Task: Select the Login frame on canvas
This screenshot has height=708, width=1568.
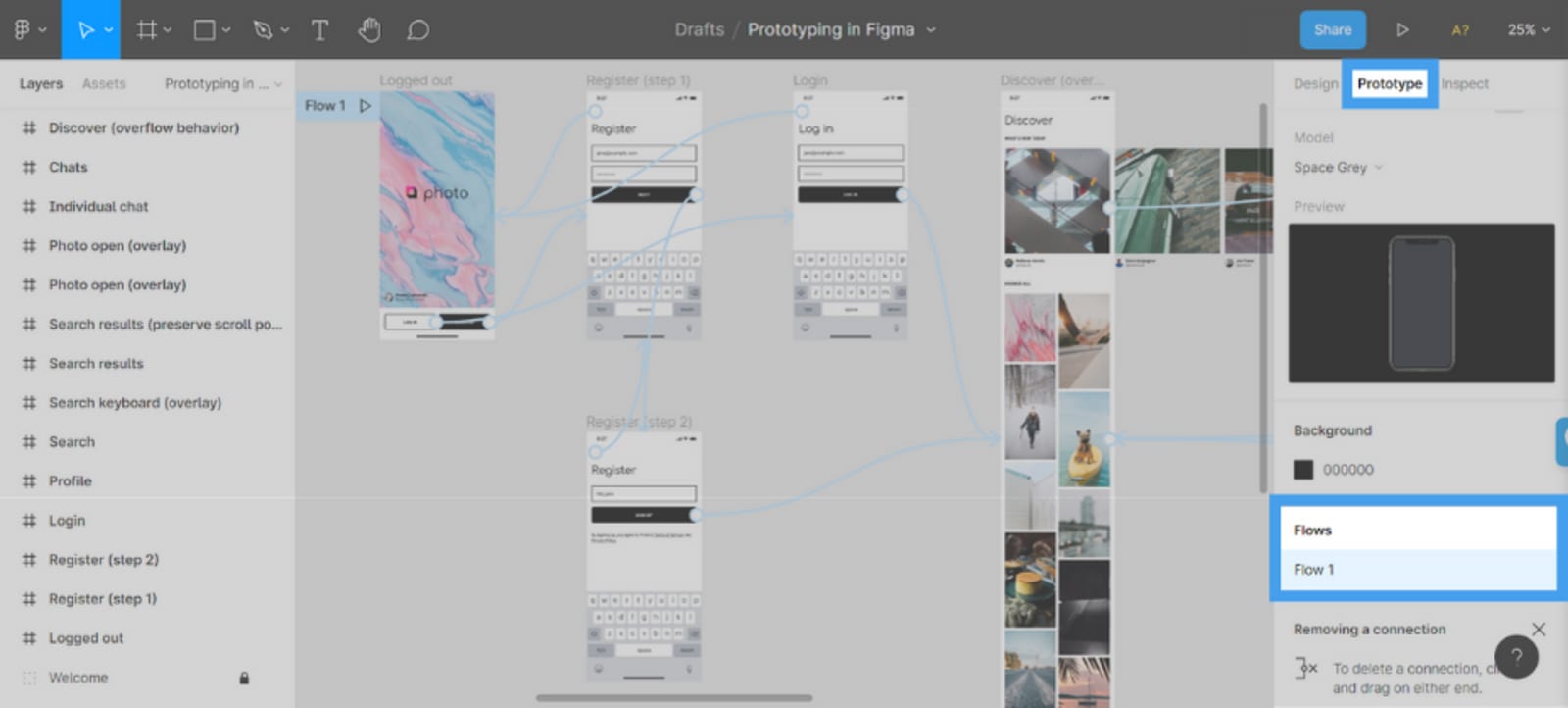Action: tap(850, 216)
